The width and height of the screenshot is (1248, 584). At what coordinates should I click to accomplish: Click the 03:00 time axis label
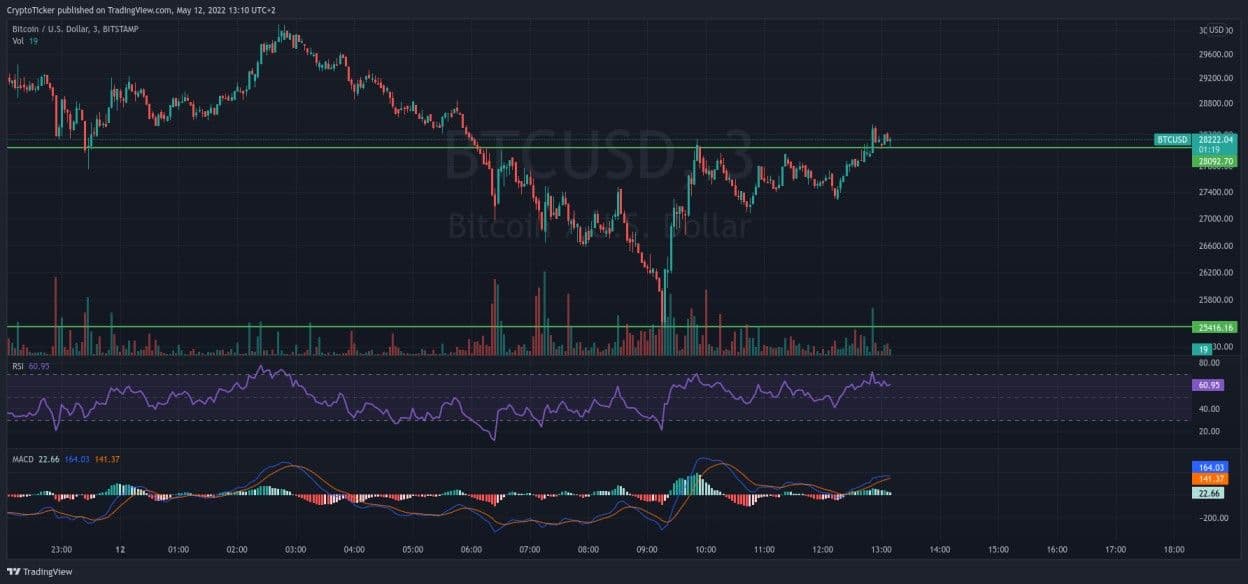click(x=295, y=549)
